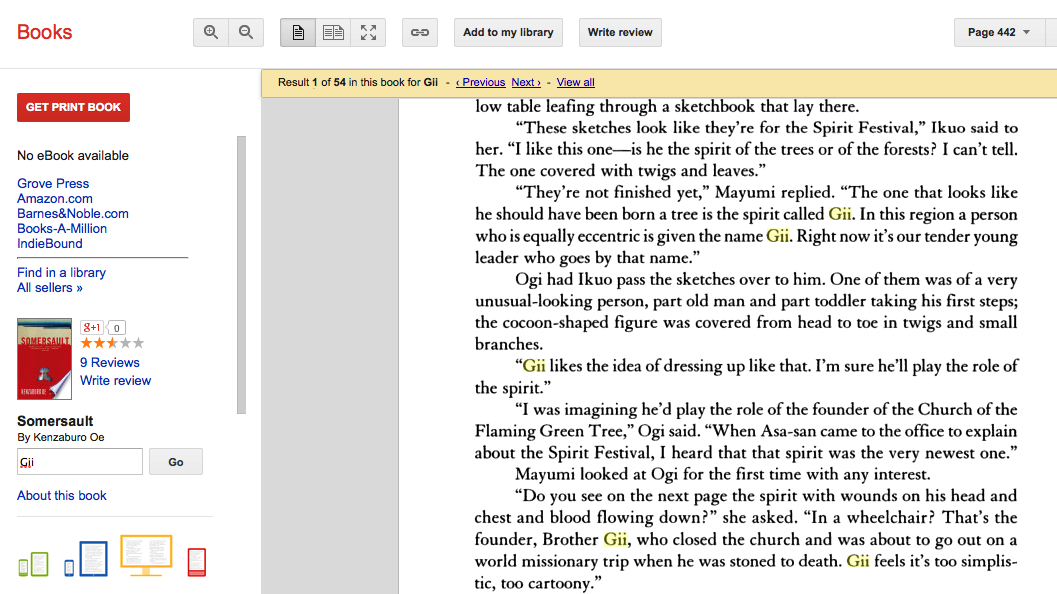Click View all search results
Screen dimensions: 1057x594
click(x=576, y=82)
